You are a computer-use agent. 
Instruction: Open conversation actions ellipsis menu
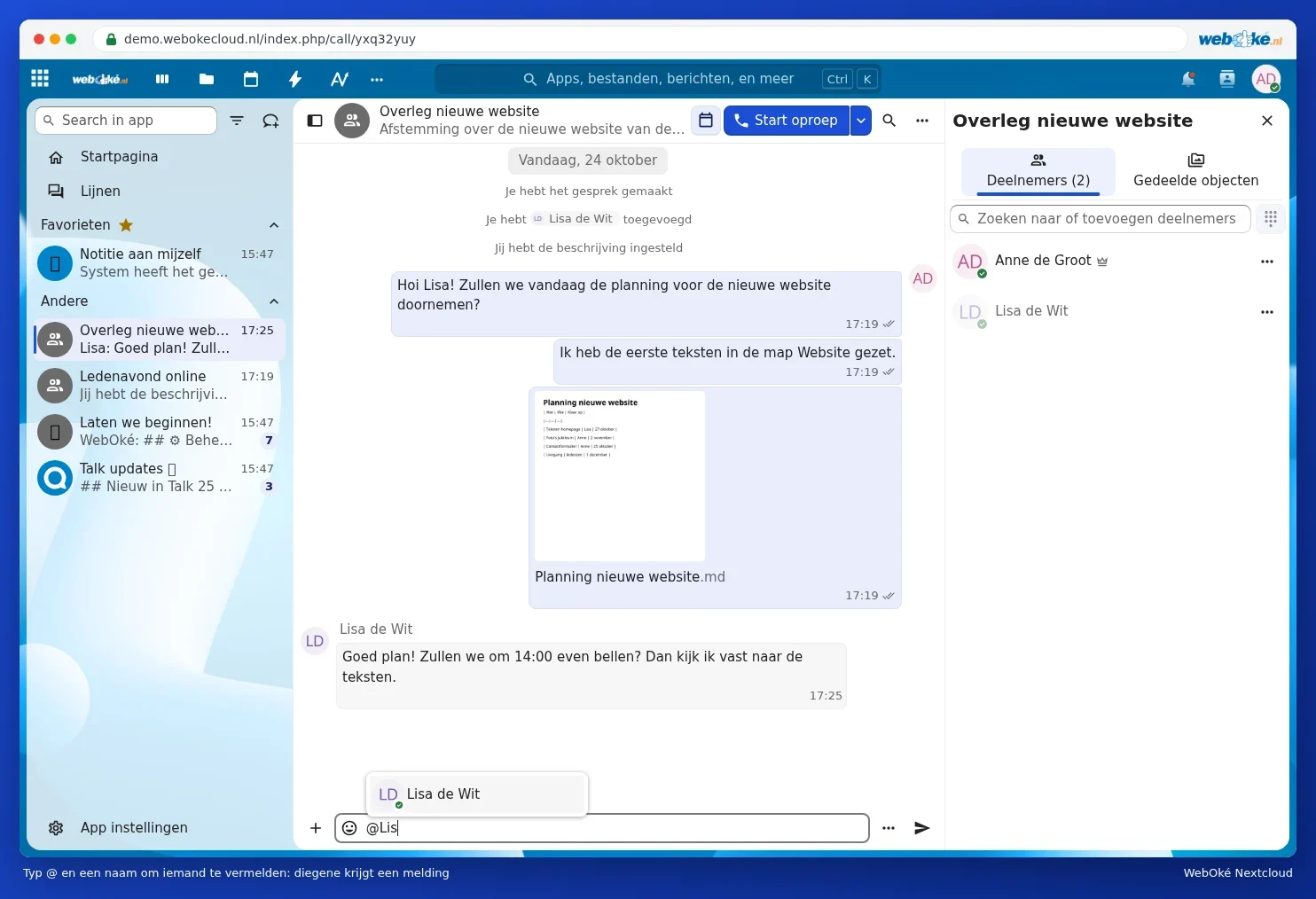point(922,121)
